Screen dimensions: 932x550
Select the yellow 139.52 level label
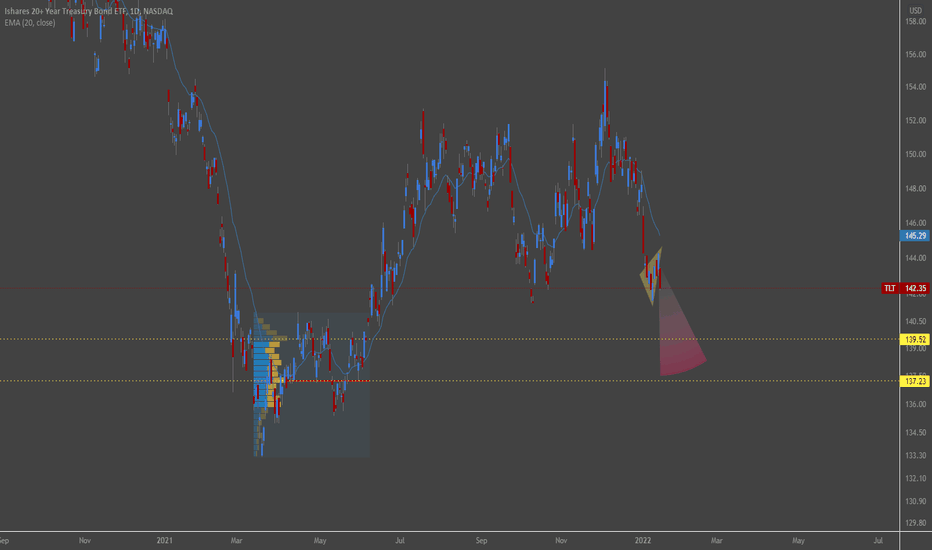tap(915, 340)
